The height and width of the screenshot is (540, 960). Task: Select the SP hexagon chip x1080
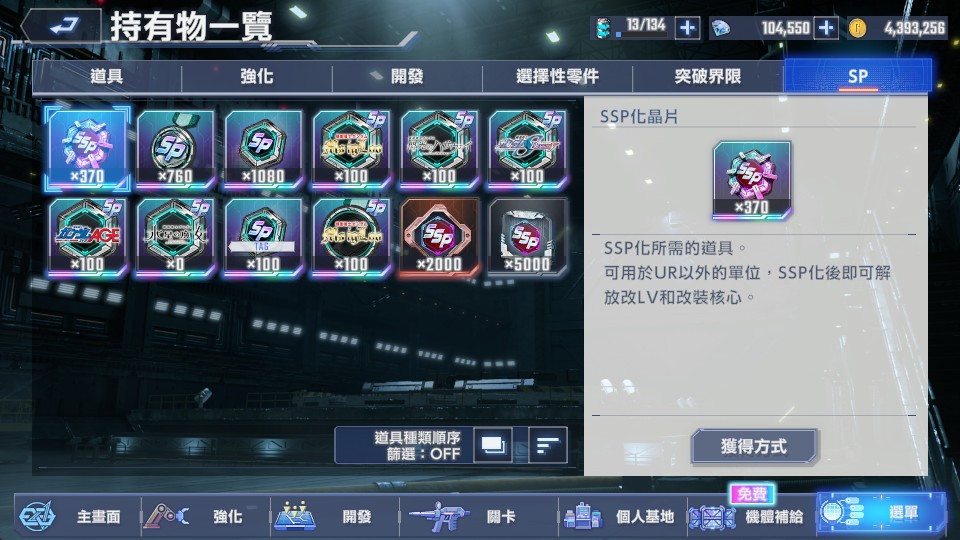[263, 149]
